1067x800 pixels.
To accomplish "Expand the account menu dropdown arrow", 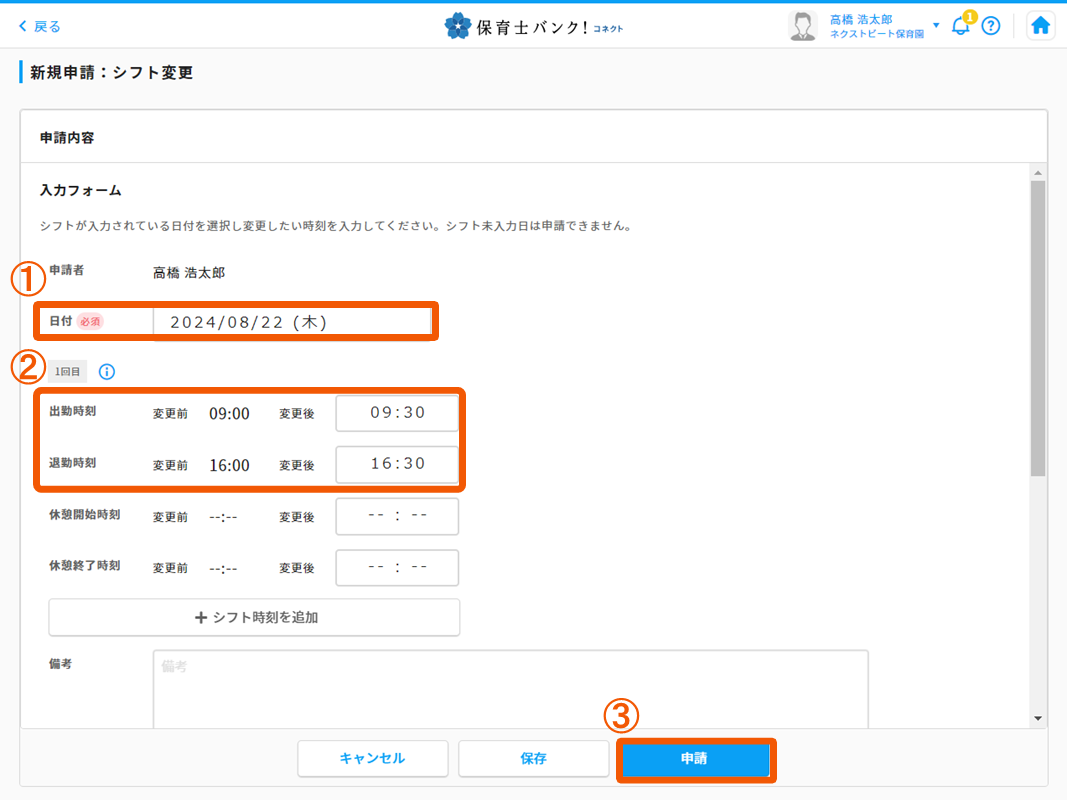I will [936, 26].
